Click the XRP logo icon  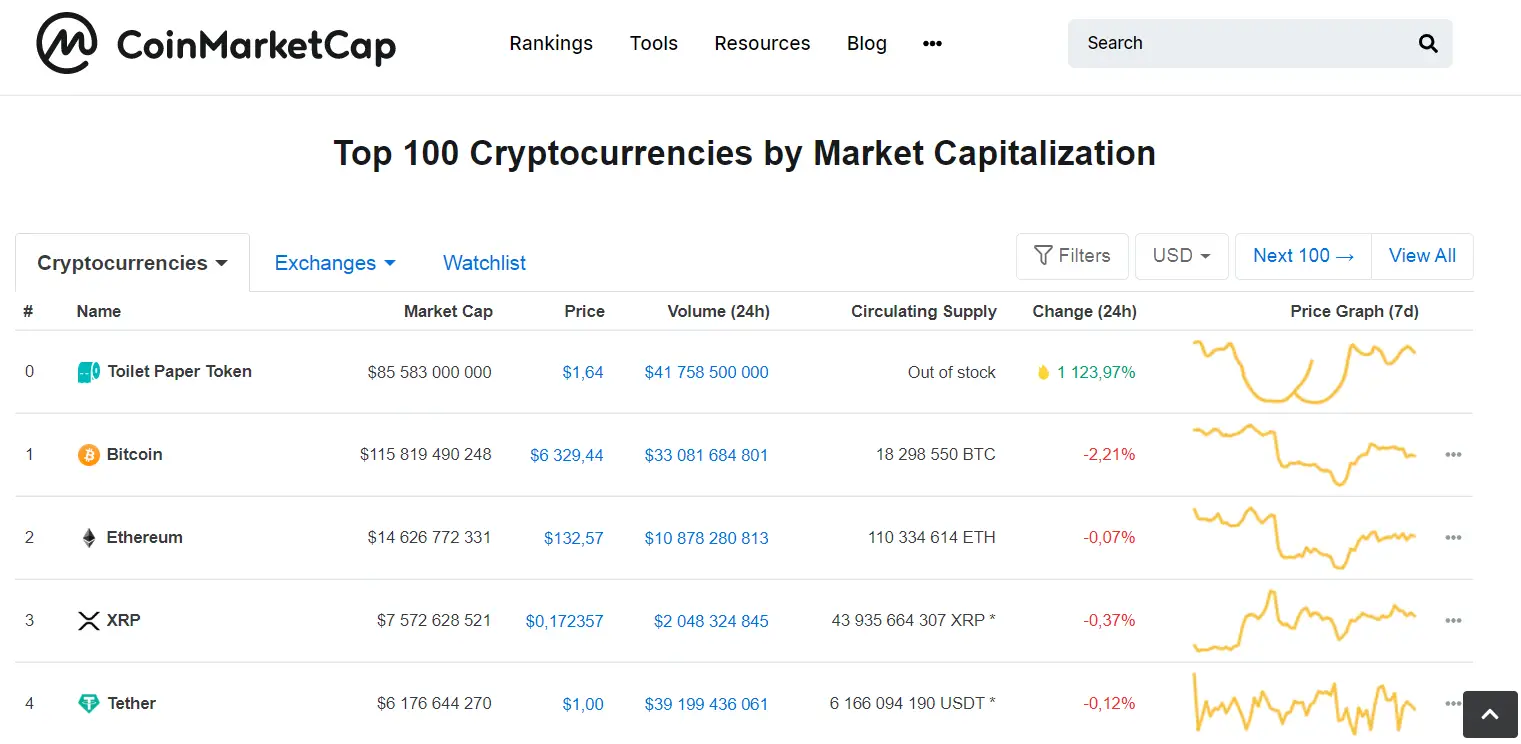pyautogui.click(x=89, y=621)
